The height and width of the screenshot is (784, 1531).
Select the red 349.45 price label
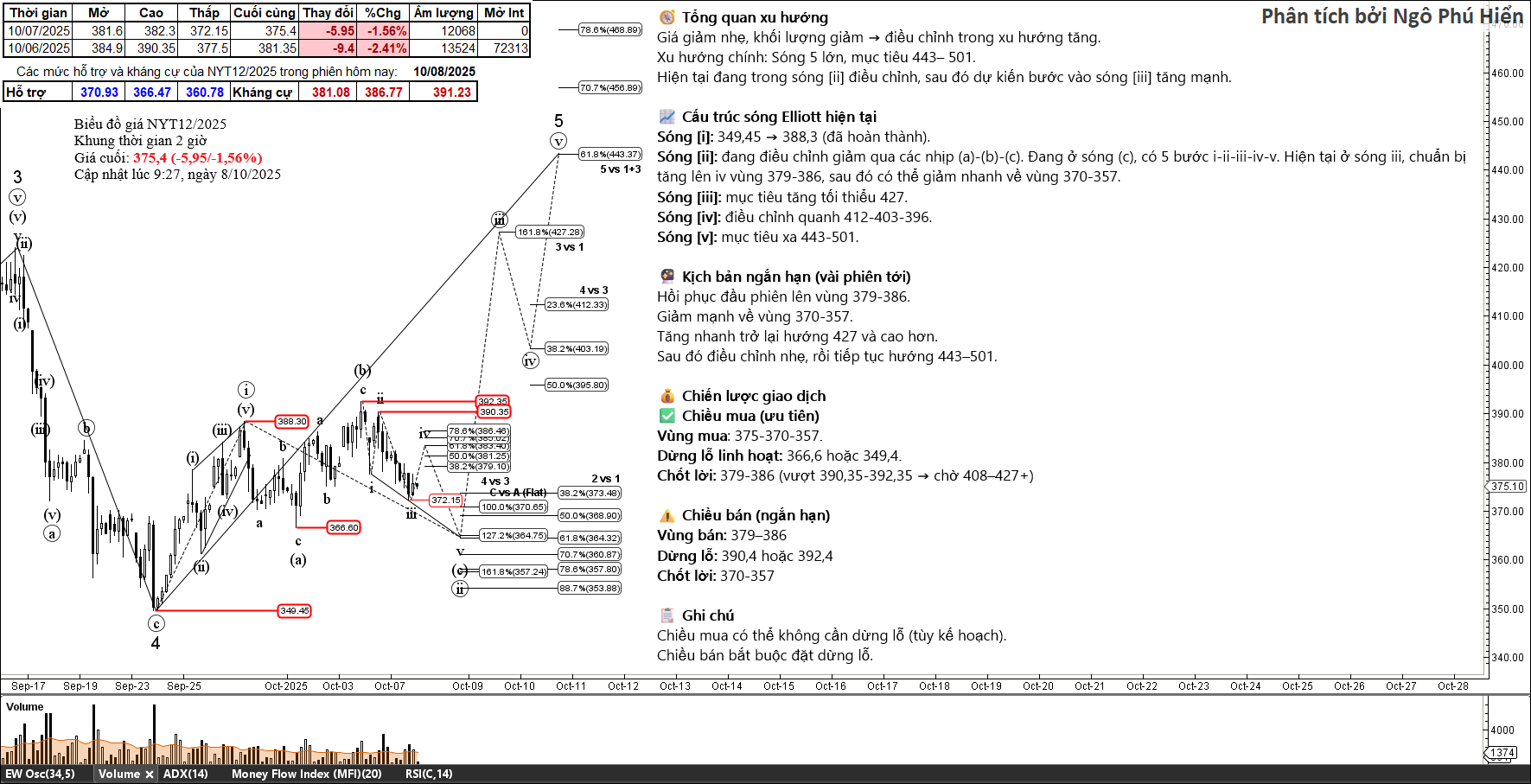294,611
